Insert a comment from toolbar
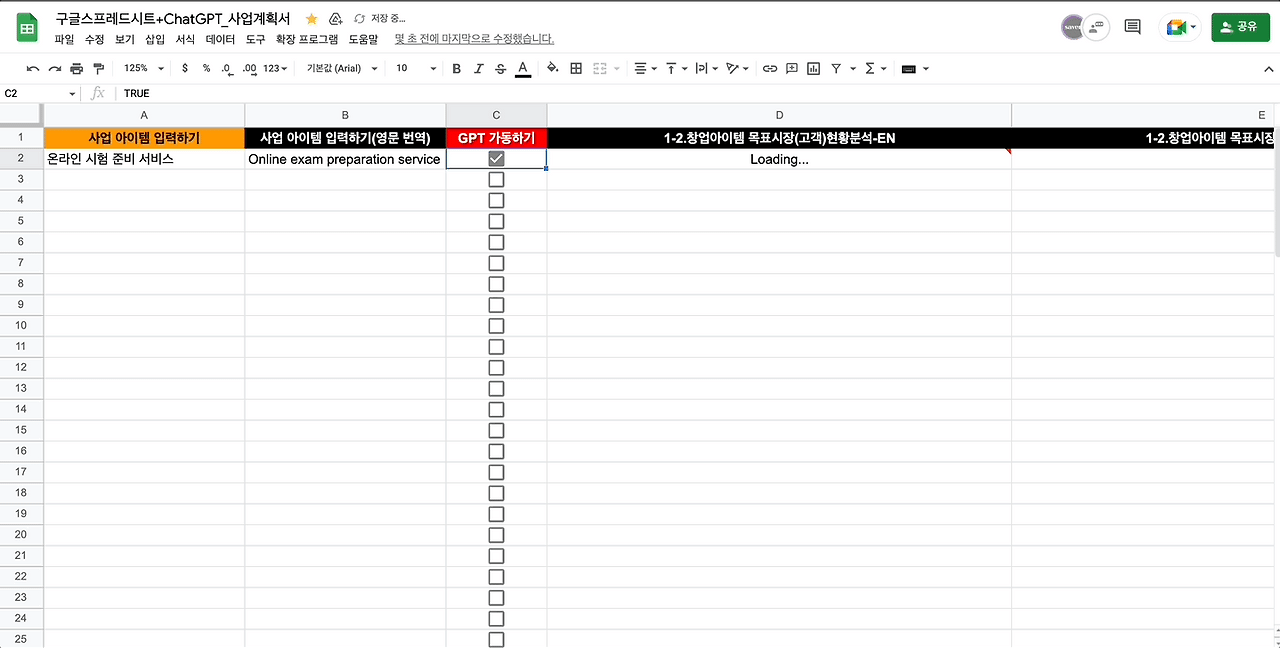The image size is (1280, 648). pos(791,68)
